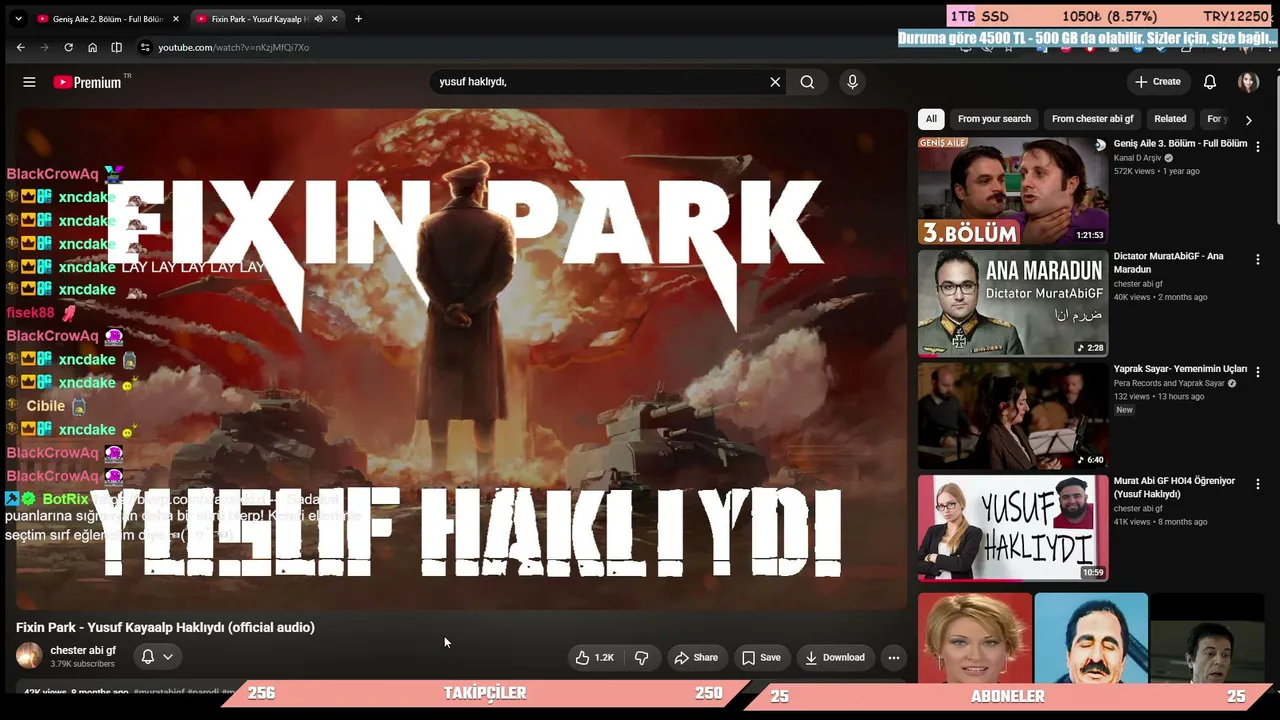The height and width of the screenshot is (720, 1280).
Task: Open the account avatar menu
Action: [x=1248, y=82]
